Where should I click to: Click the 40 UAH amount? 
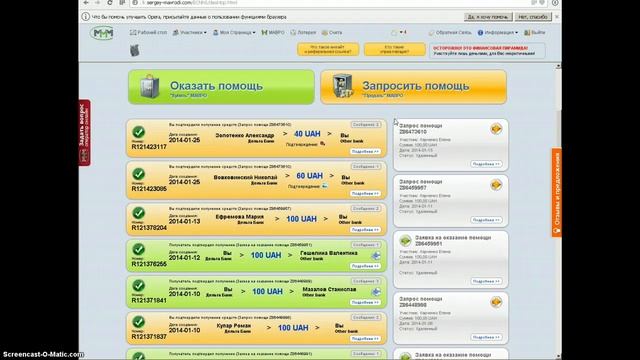[x=307, y=134]
